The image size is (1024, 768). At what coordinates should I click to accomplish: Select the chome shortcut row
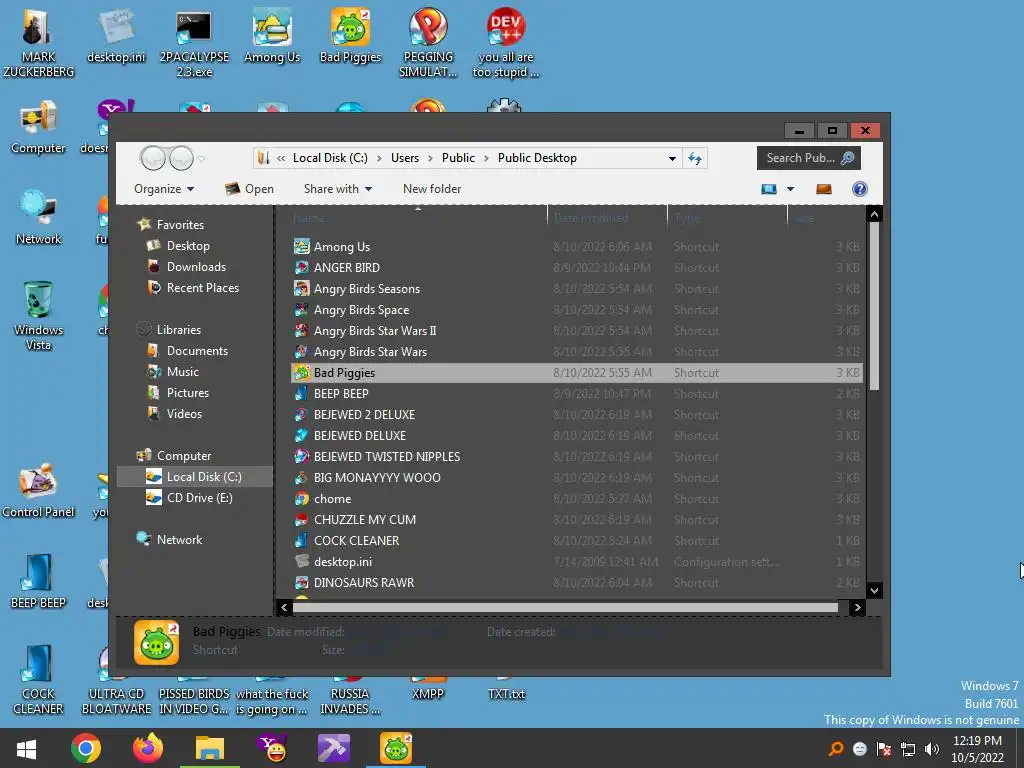click(577, 498)
